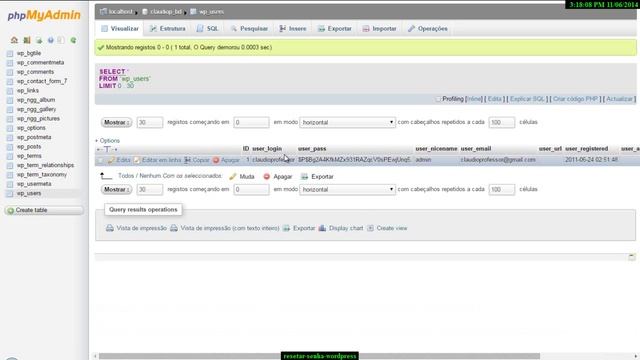Screen dimensions: 640x360
Task: Click the Edita query link
Action: (x=494, y=99)
